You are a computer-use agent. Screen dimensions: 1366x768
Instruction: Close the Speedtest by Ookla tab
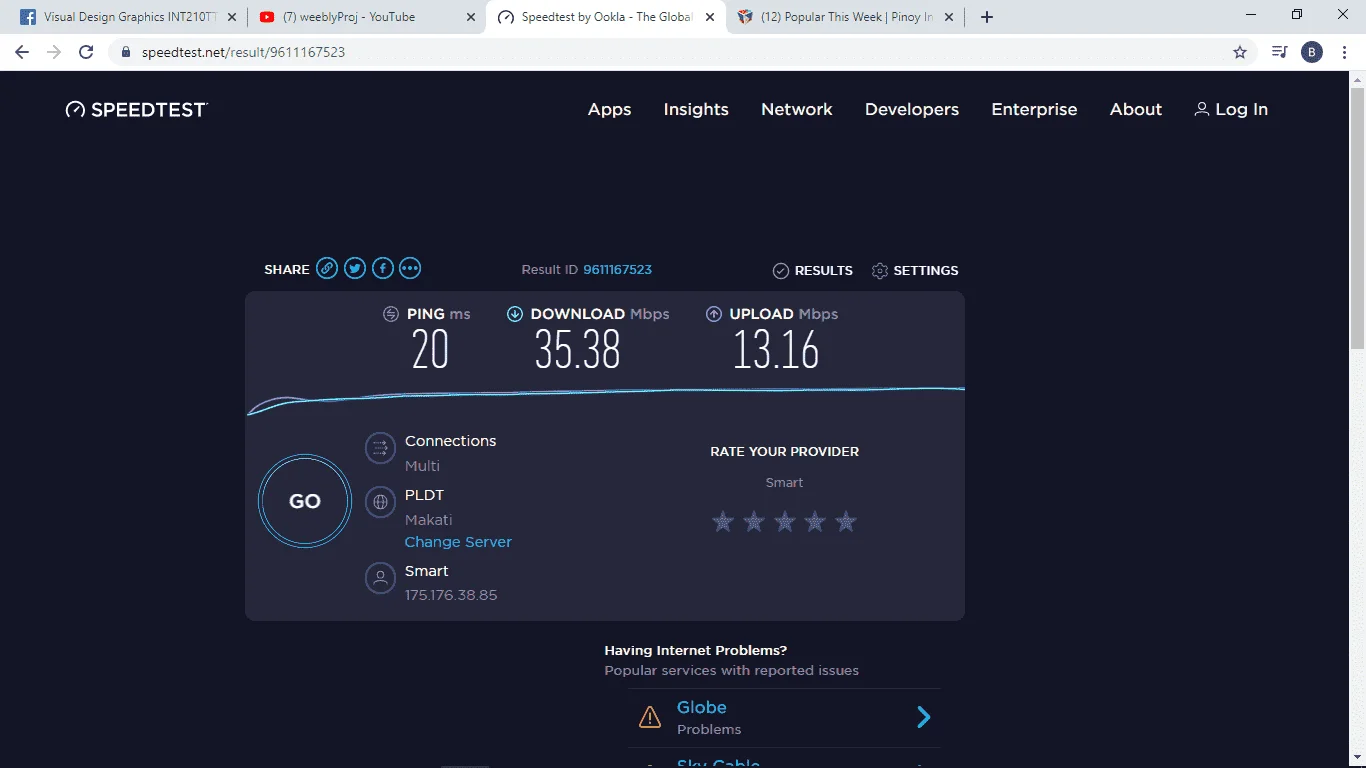click(709, 17)
